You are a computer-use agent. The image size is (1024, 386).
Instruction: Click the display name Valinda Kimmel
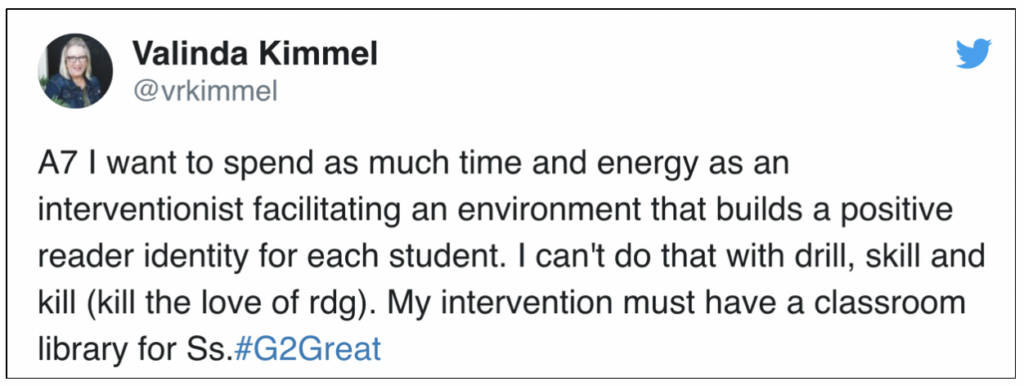click(255, 54)
